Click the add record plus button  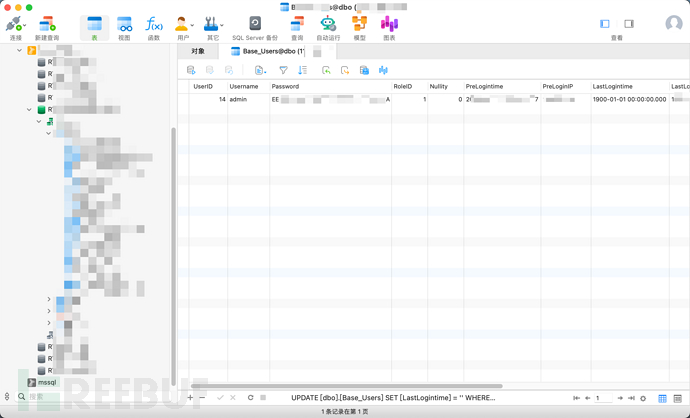coord(190,397)
